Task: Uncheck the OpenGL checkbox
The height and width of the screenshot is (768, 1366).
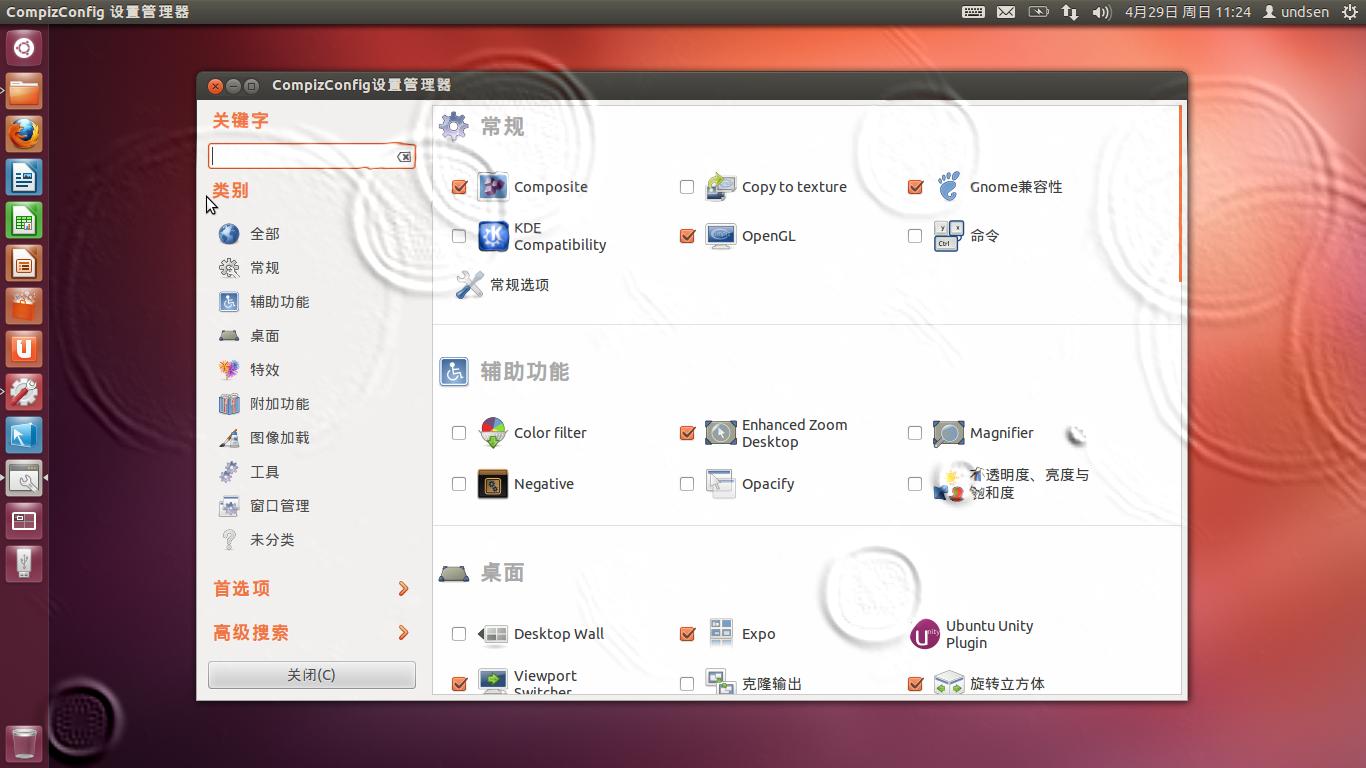Action: point(687,236)
